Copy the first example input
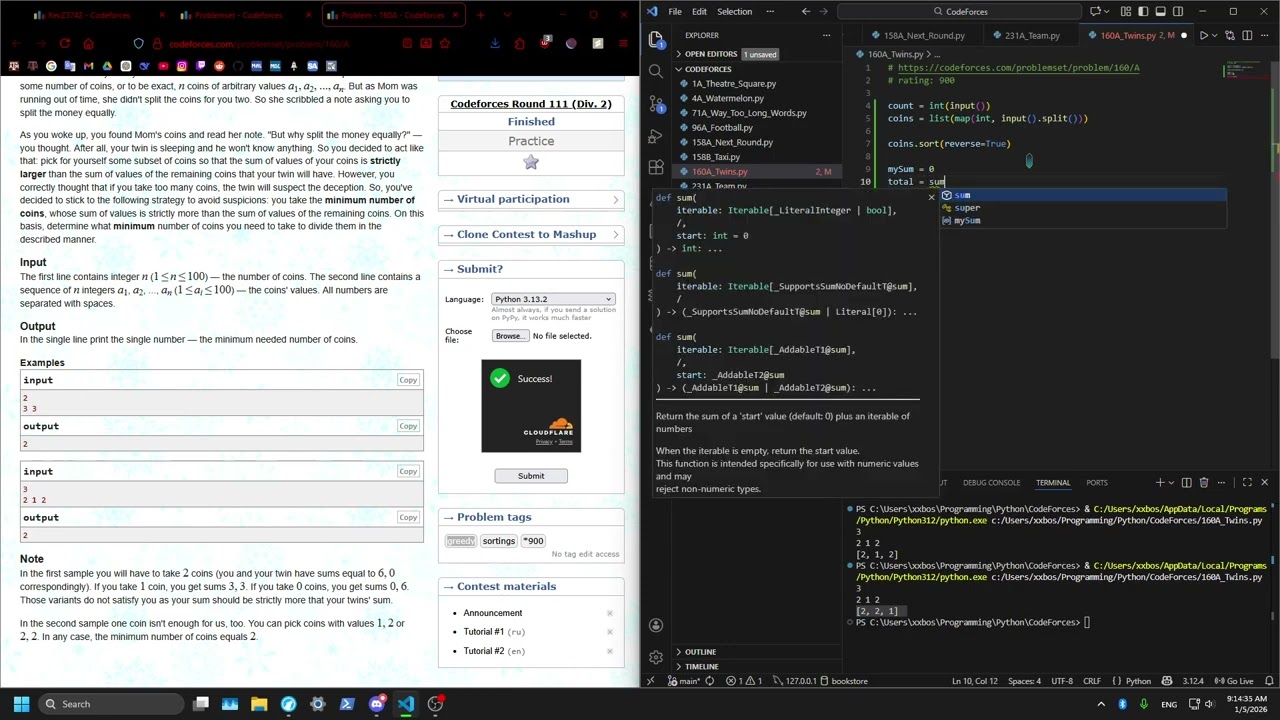This screenshot has height=720, width=1280. click(x=408, y=380)
